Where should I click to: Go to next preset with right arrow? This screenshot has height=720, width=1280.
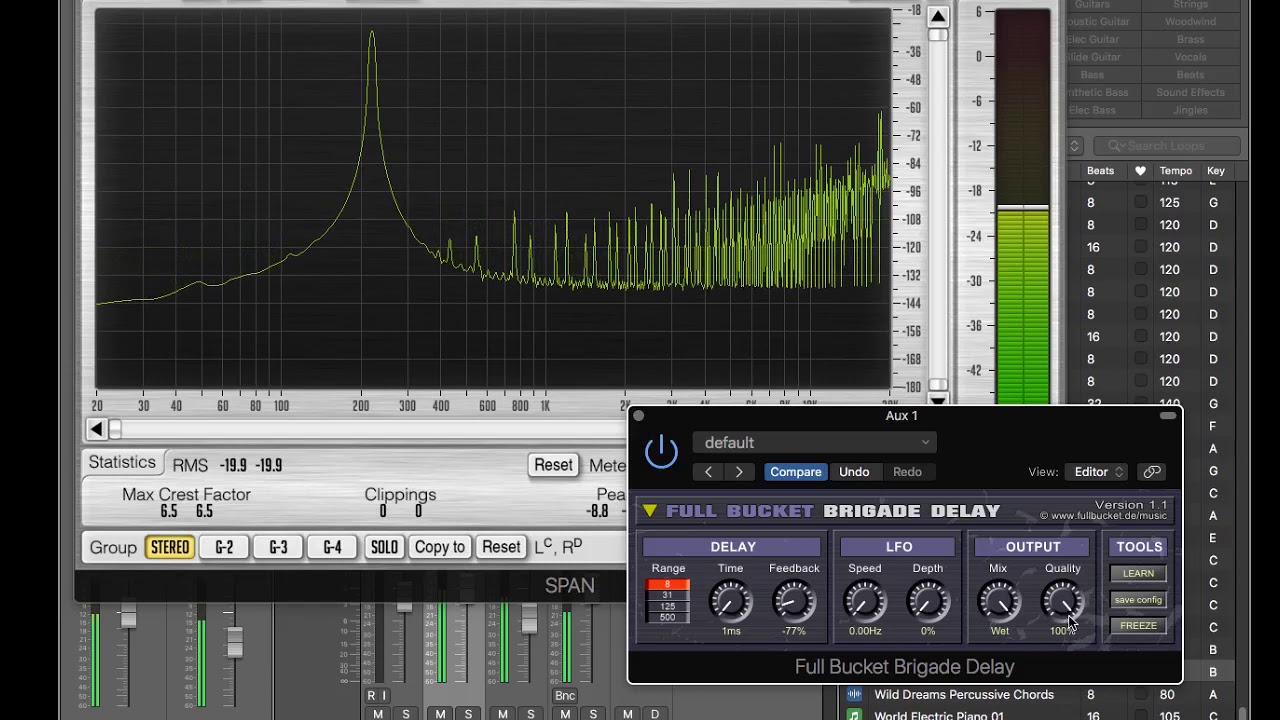(739, 472)
